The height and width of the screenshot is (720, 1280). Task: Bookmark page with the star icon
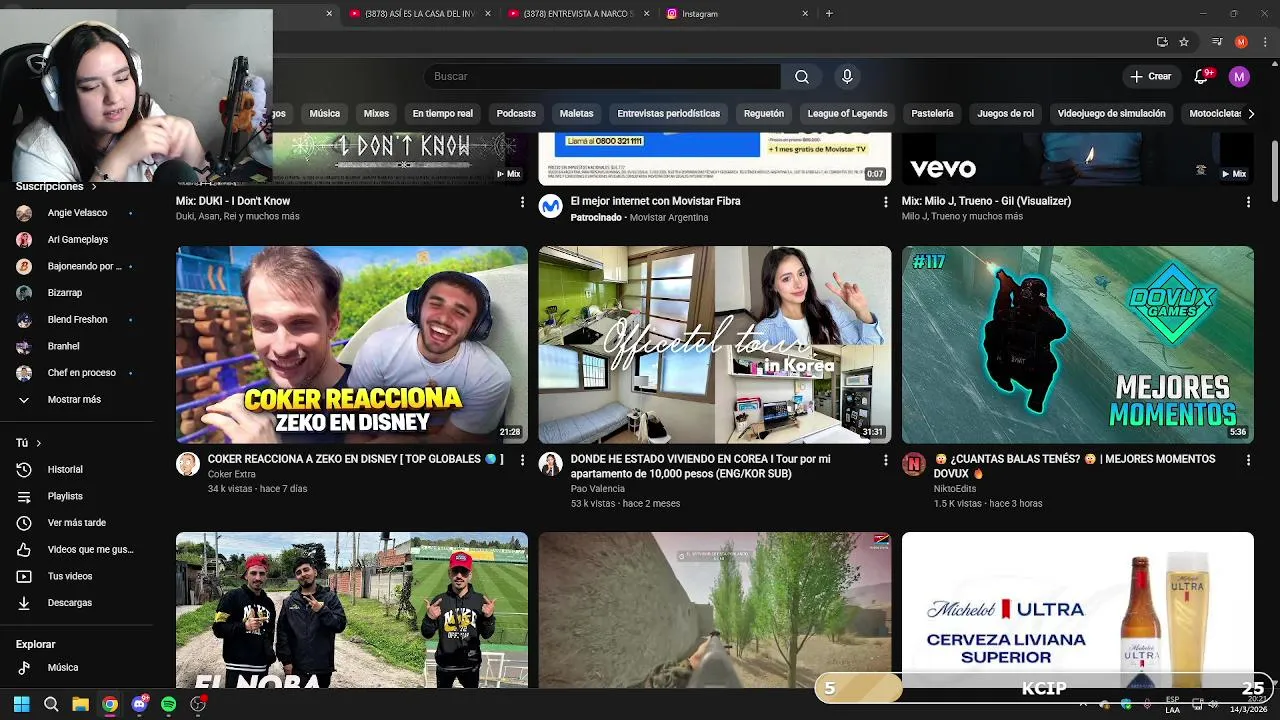click(x=1184, y=42)
